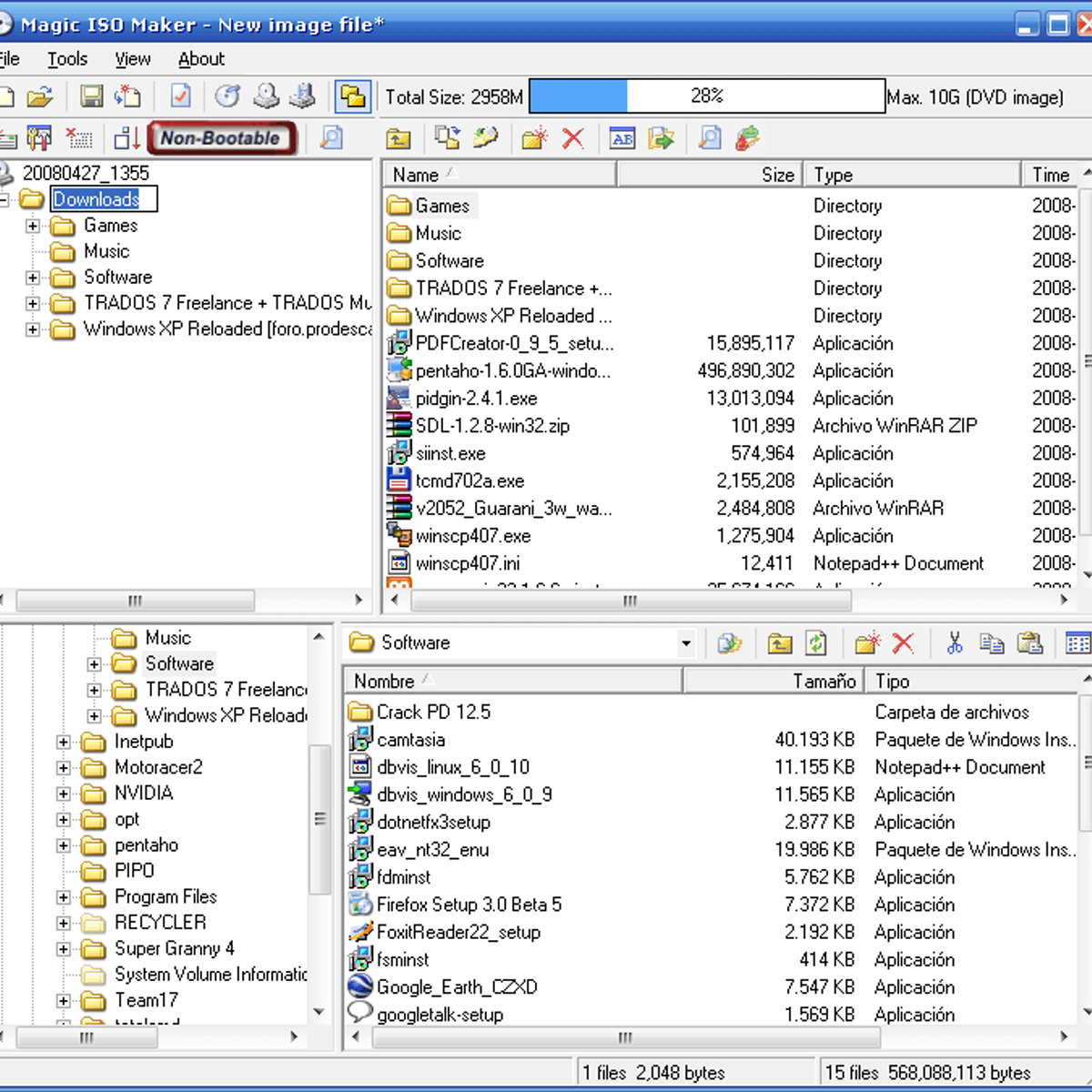Click the Open image file icon
The image size is (1092, 1092).
point(39,96)
